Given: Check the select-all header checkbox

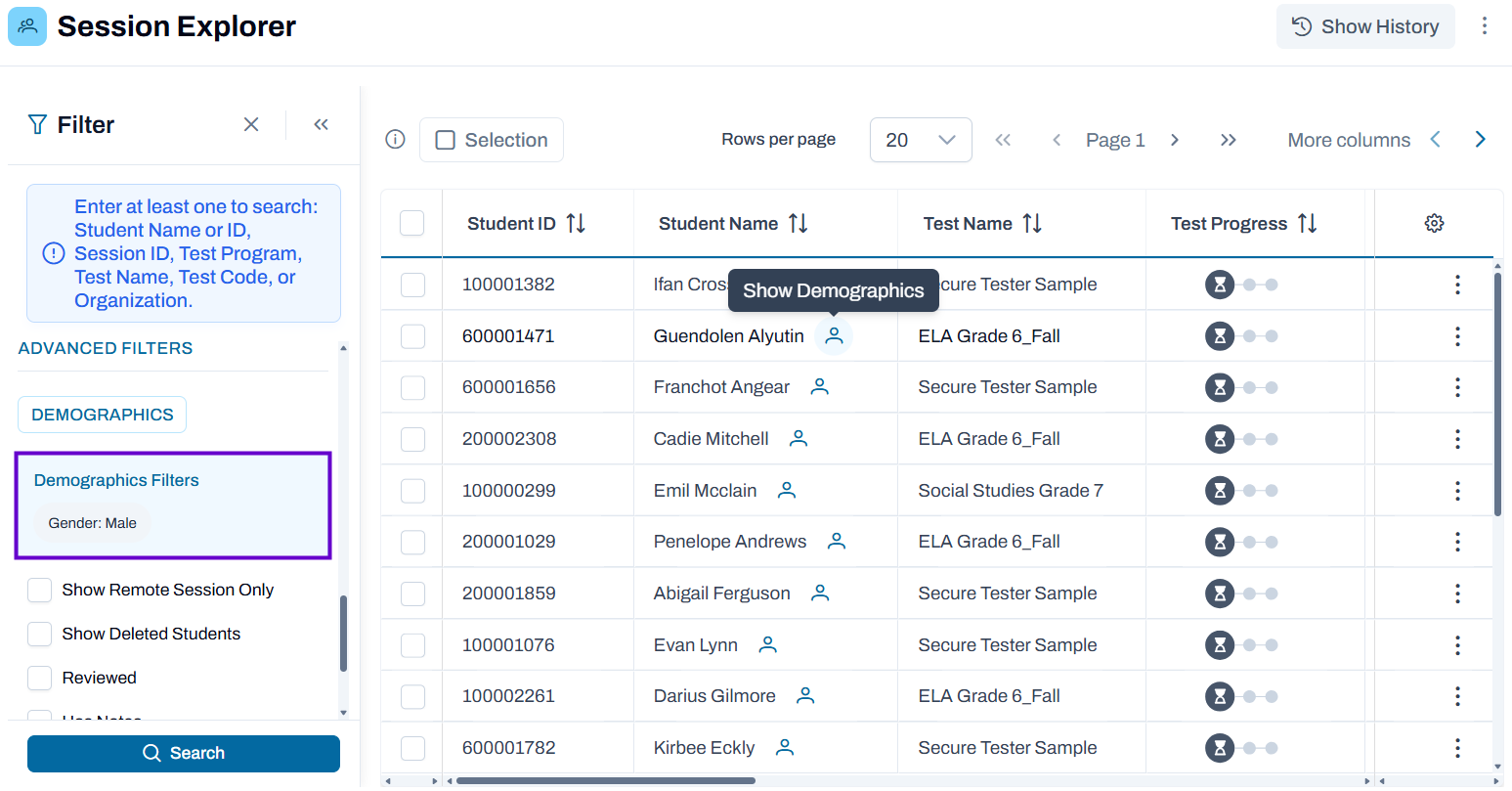Looking at the screenshot, I should click(412, 224).
